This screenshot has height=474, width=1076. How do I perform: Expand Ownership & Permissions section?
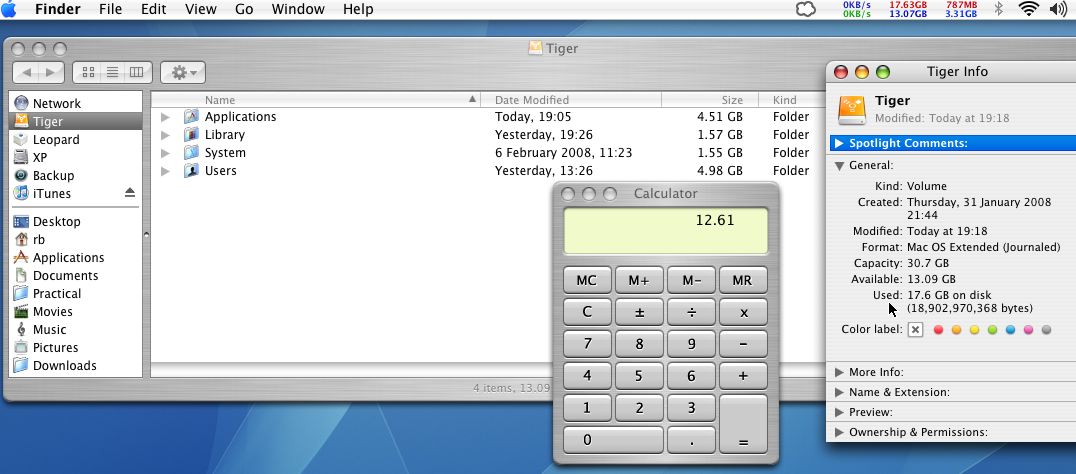click(x=839, y=432)
